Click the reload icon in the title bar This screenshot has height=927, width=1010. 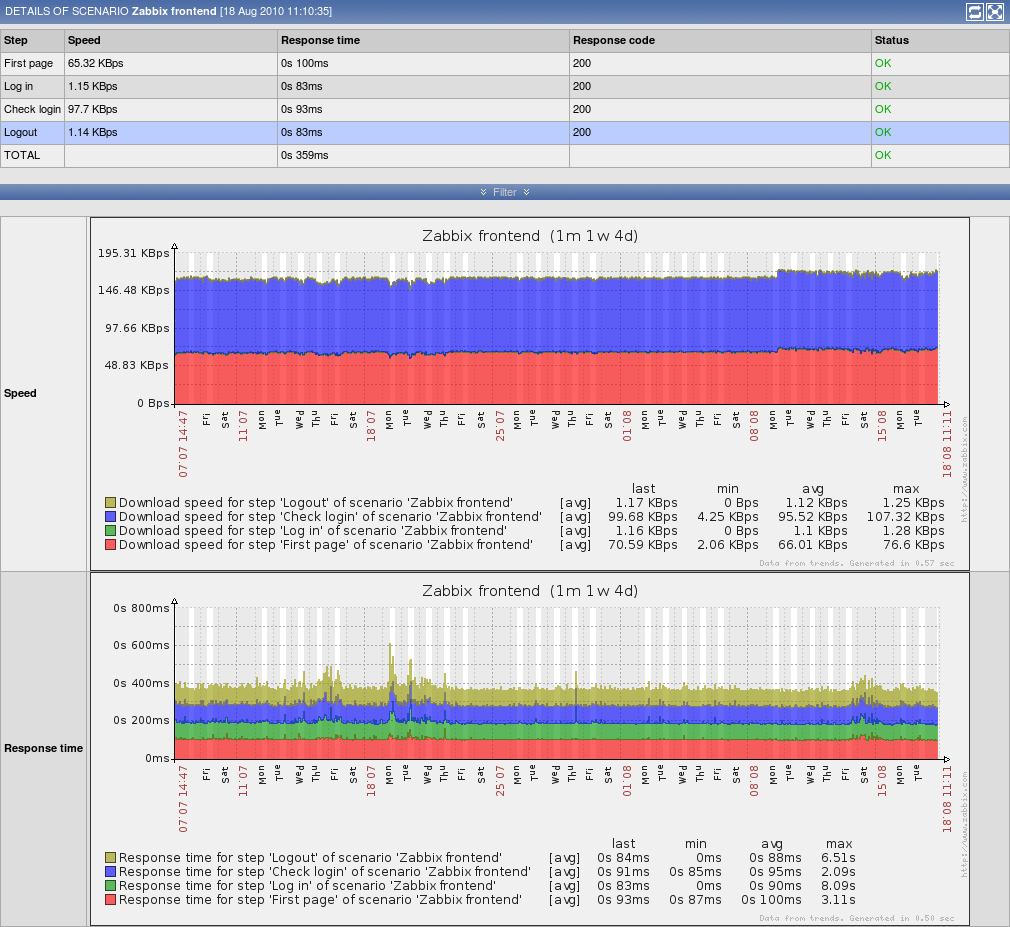click(x=975, y=12)
